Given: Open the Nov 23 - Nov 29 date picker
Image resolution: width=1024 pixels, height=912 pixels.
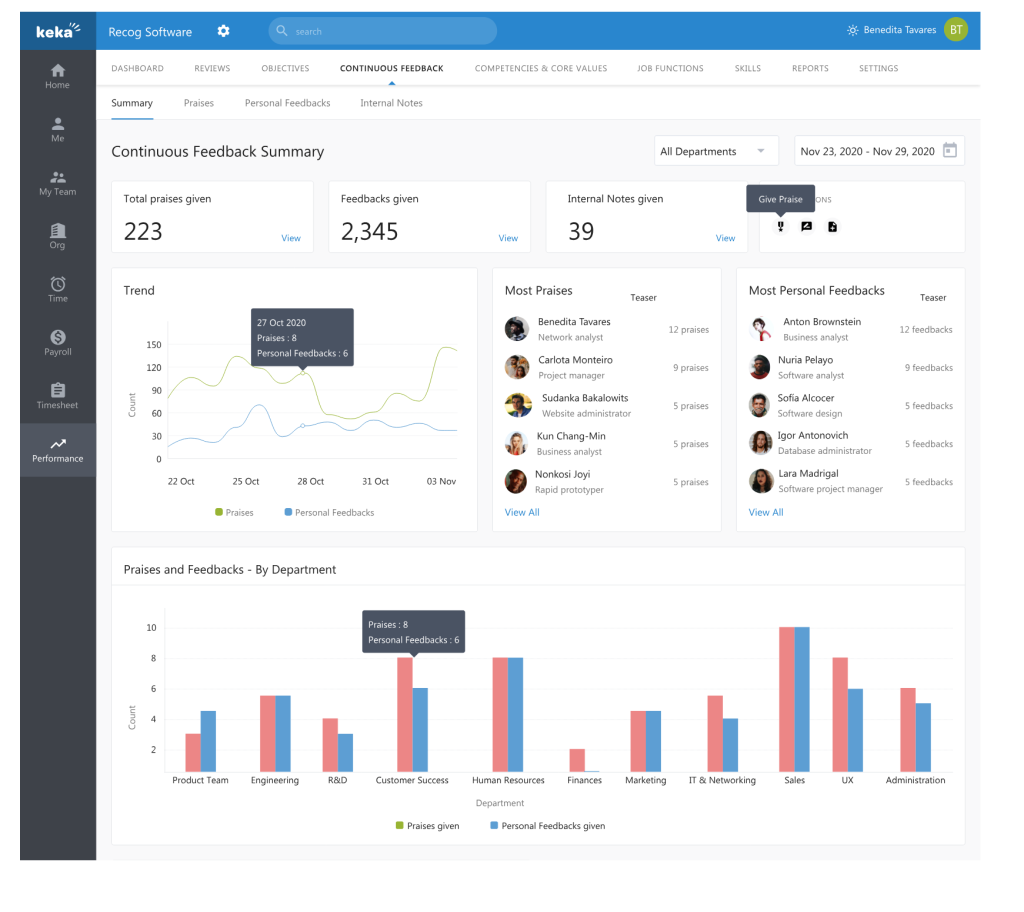Looking at the screenshot, I should point(879,151).
